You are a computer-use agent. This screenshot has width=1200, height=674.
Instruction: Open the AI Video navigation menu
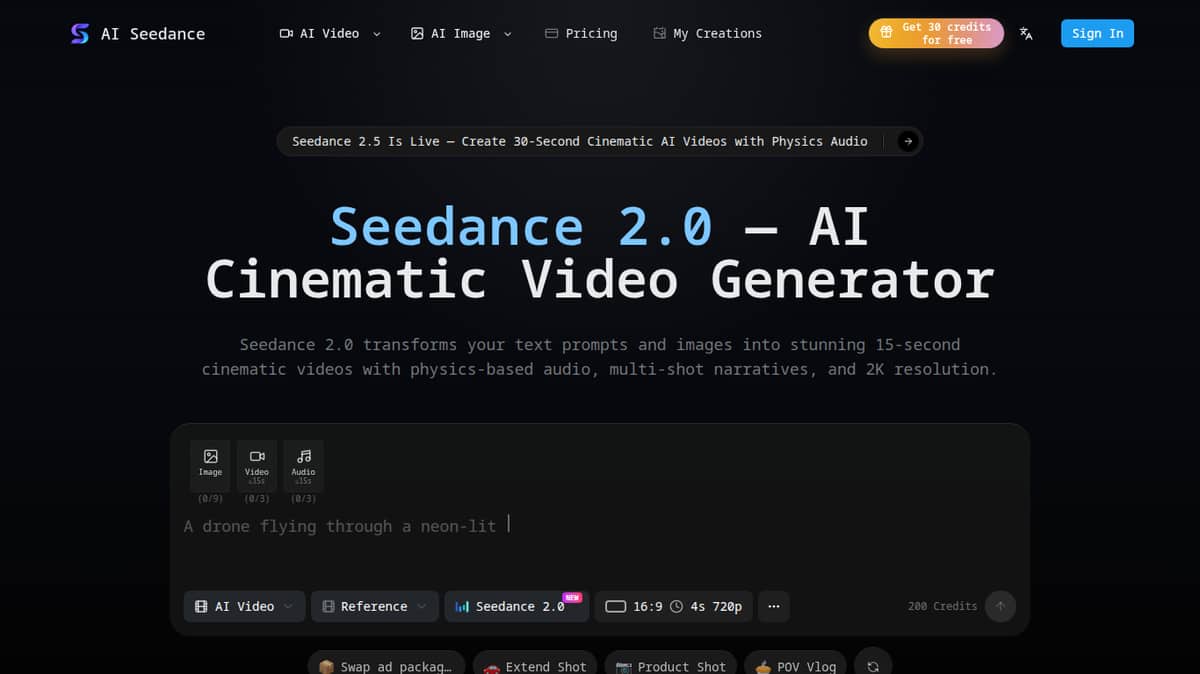tap(330, 33)
